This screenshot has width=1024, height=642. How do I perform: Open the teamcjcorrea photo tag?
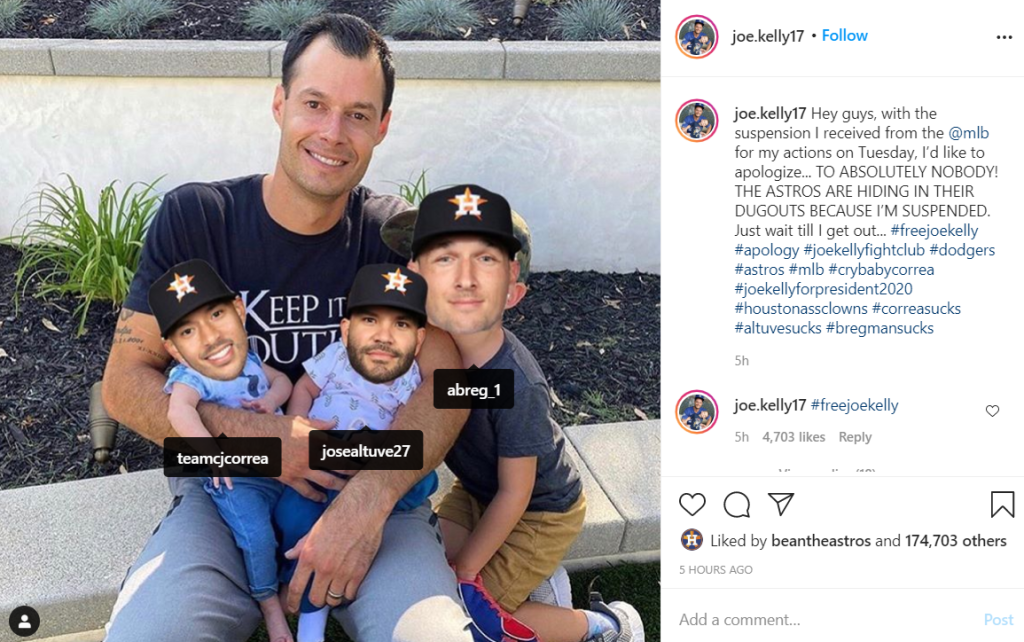[223, 458]
